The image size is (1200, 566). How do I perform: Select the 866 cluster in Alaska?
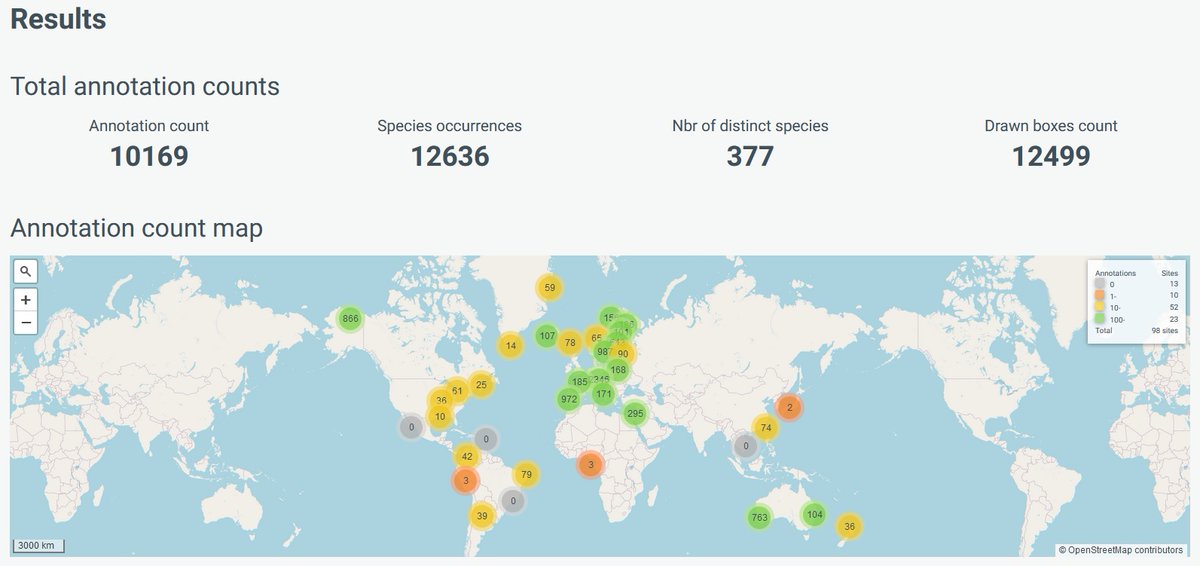click(350, 319)
